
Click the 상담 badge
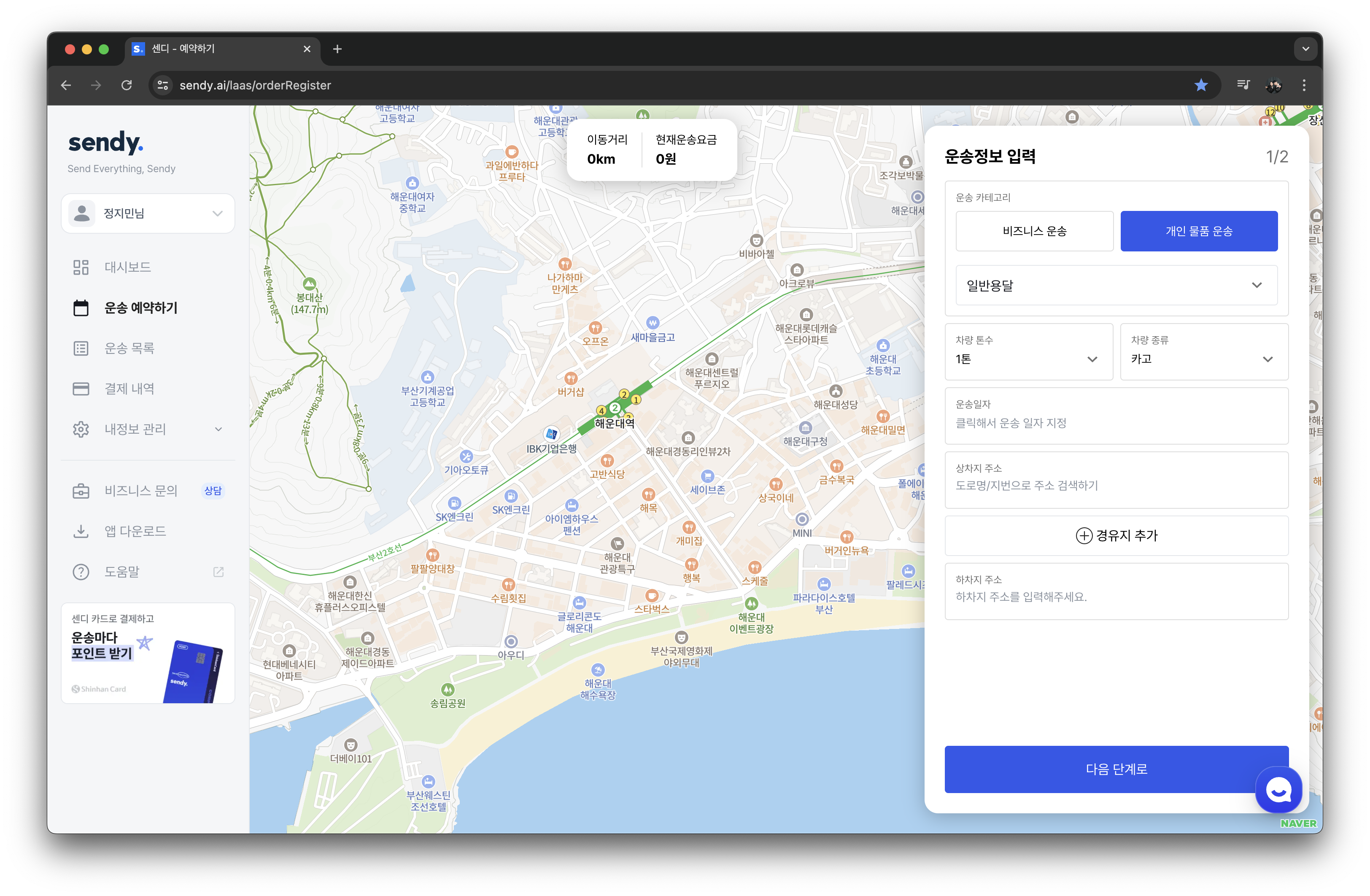click(x=213, y=491)
